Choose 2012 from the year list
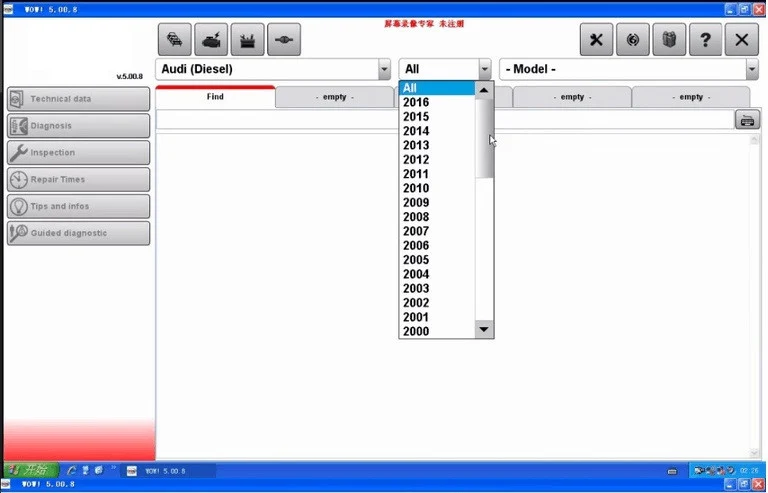768x493 pixels. (x=437, y=160)
